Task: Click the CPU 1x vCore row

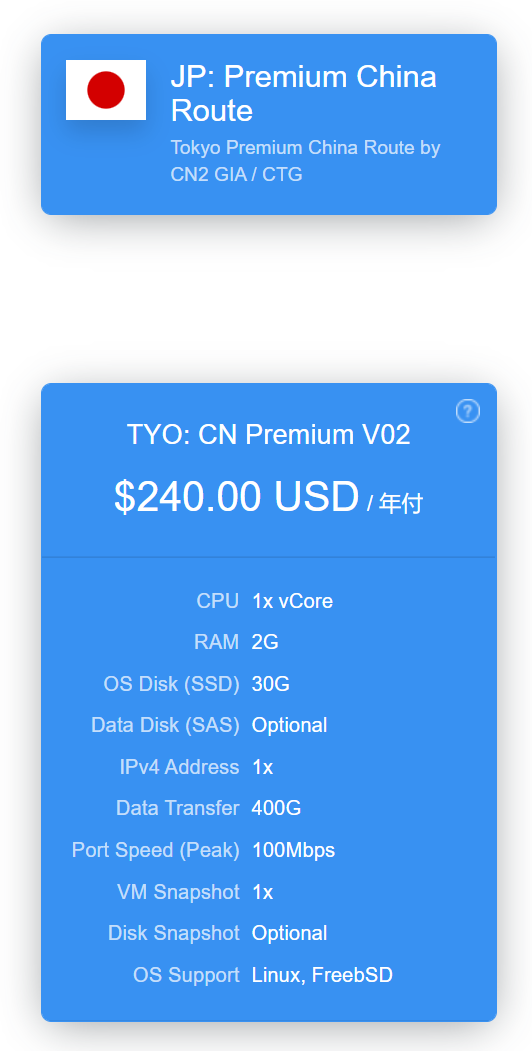Action: (269, 601)
